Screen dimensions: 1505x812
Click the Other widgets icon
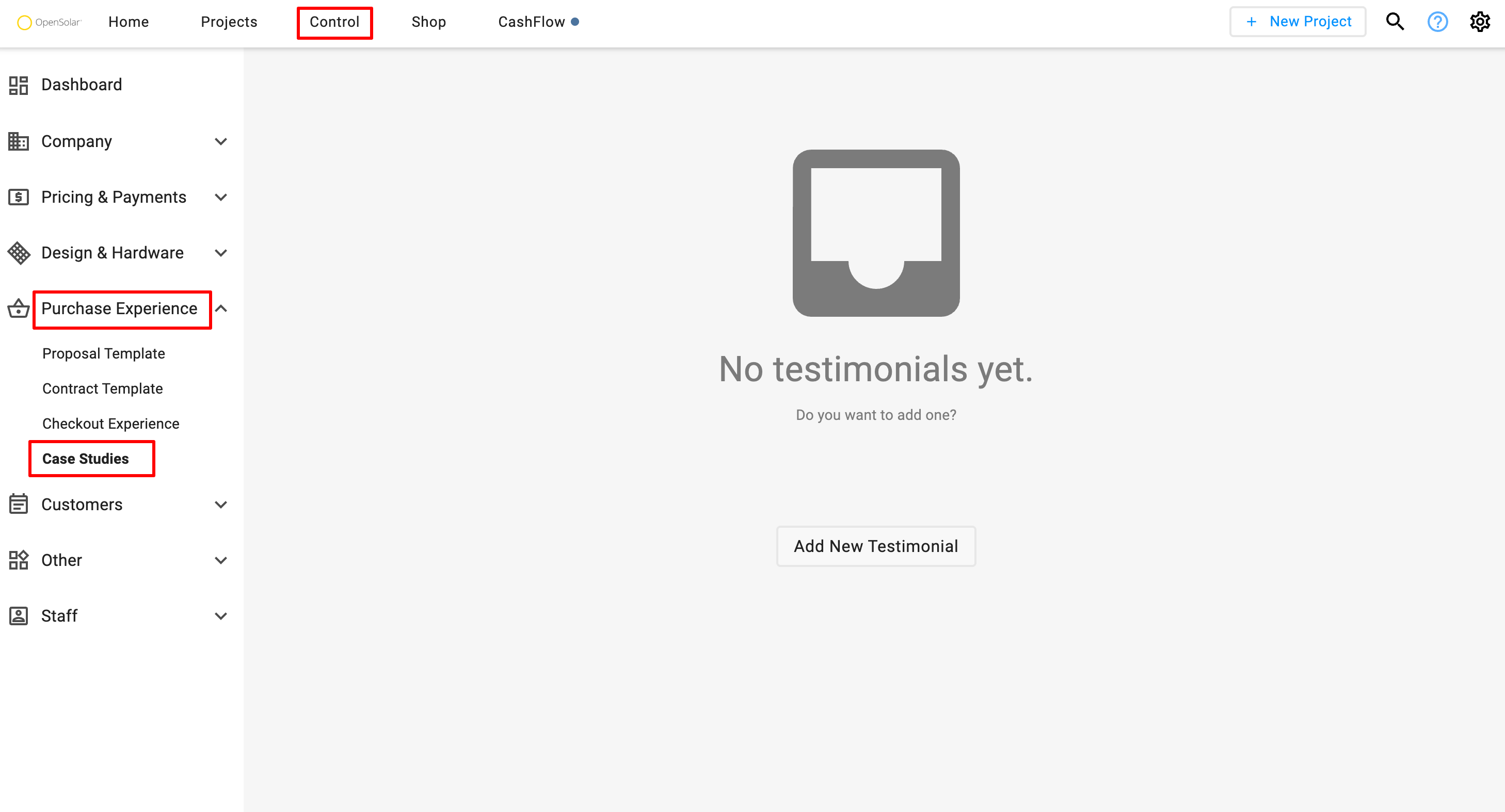(x=19, y=560)
